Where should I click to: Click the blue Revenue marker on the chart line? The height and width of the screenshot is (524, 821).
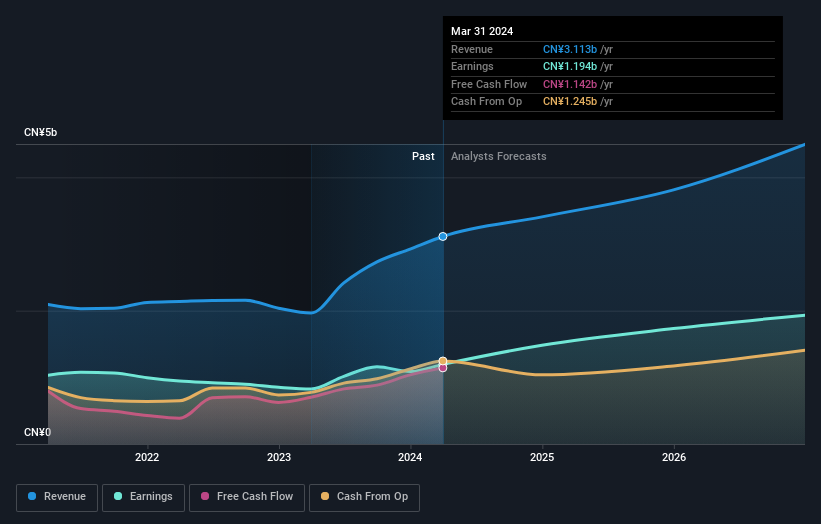pyautogui.click(x=443, y=237)
